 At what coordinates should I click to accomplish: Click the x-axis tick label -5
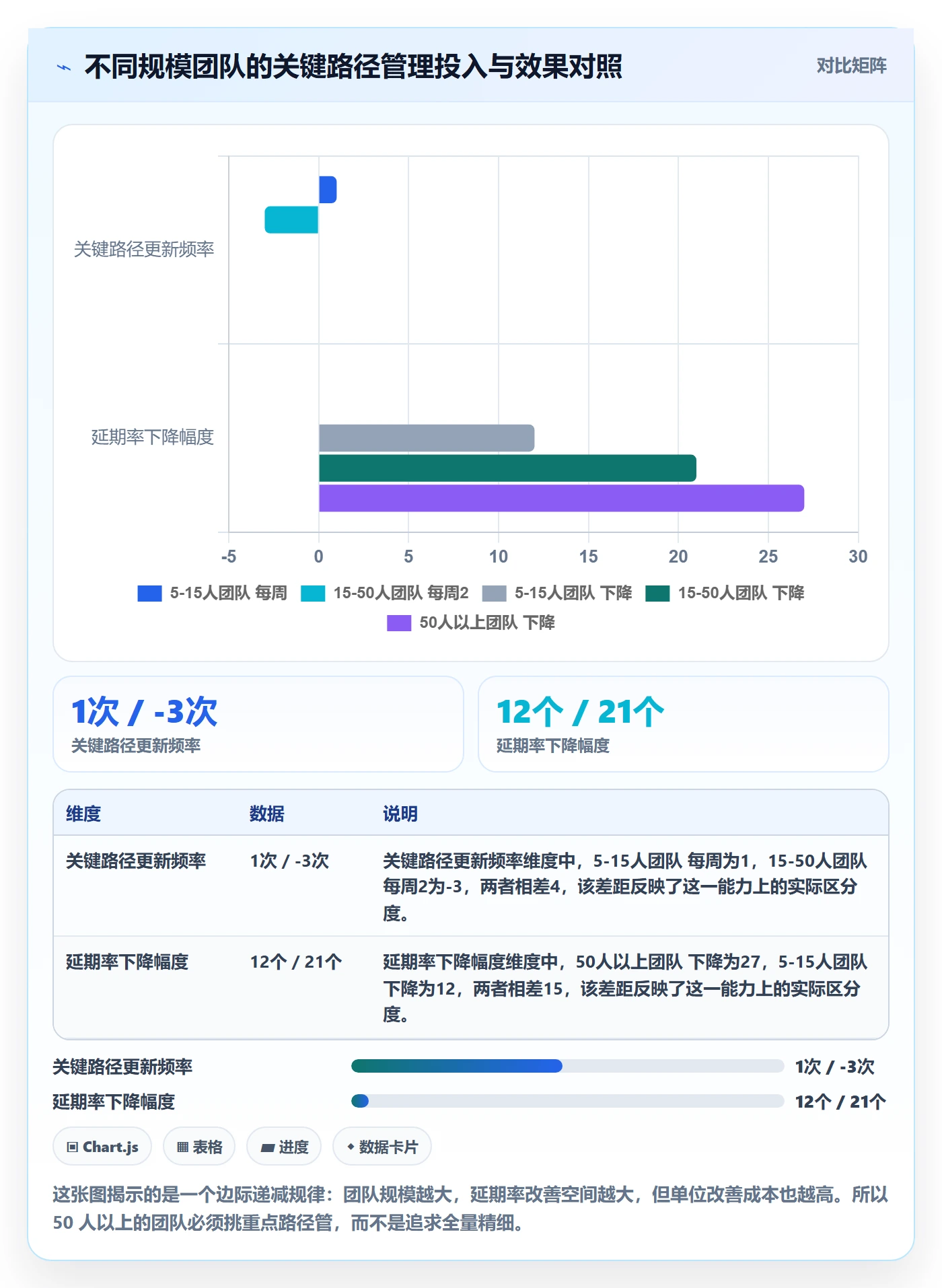(229, 557)
